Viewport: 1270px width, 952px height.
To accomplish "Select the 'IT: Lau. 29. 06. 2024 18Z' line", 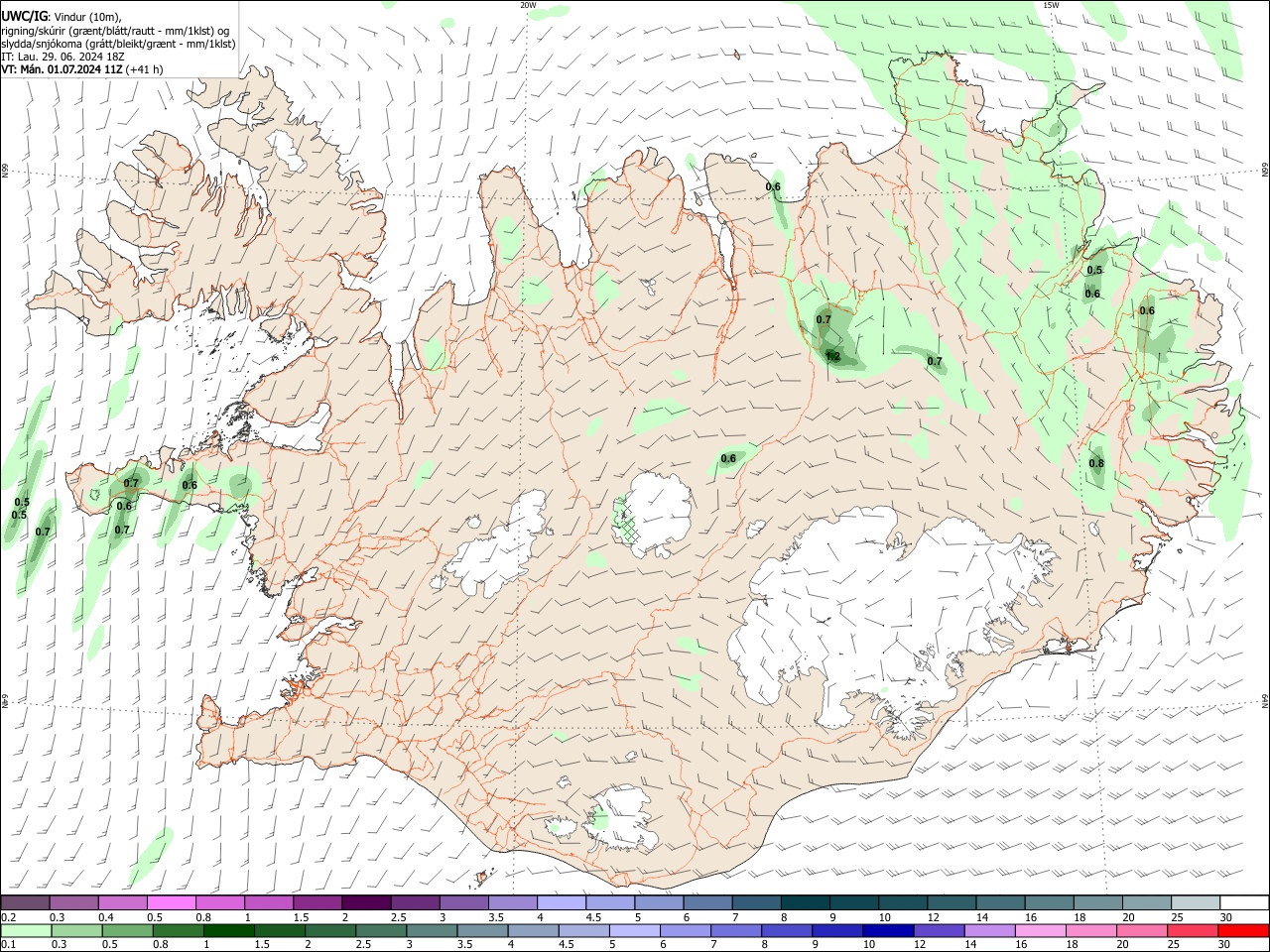I will point(63,57).
